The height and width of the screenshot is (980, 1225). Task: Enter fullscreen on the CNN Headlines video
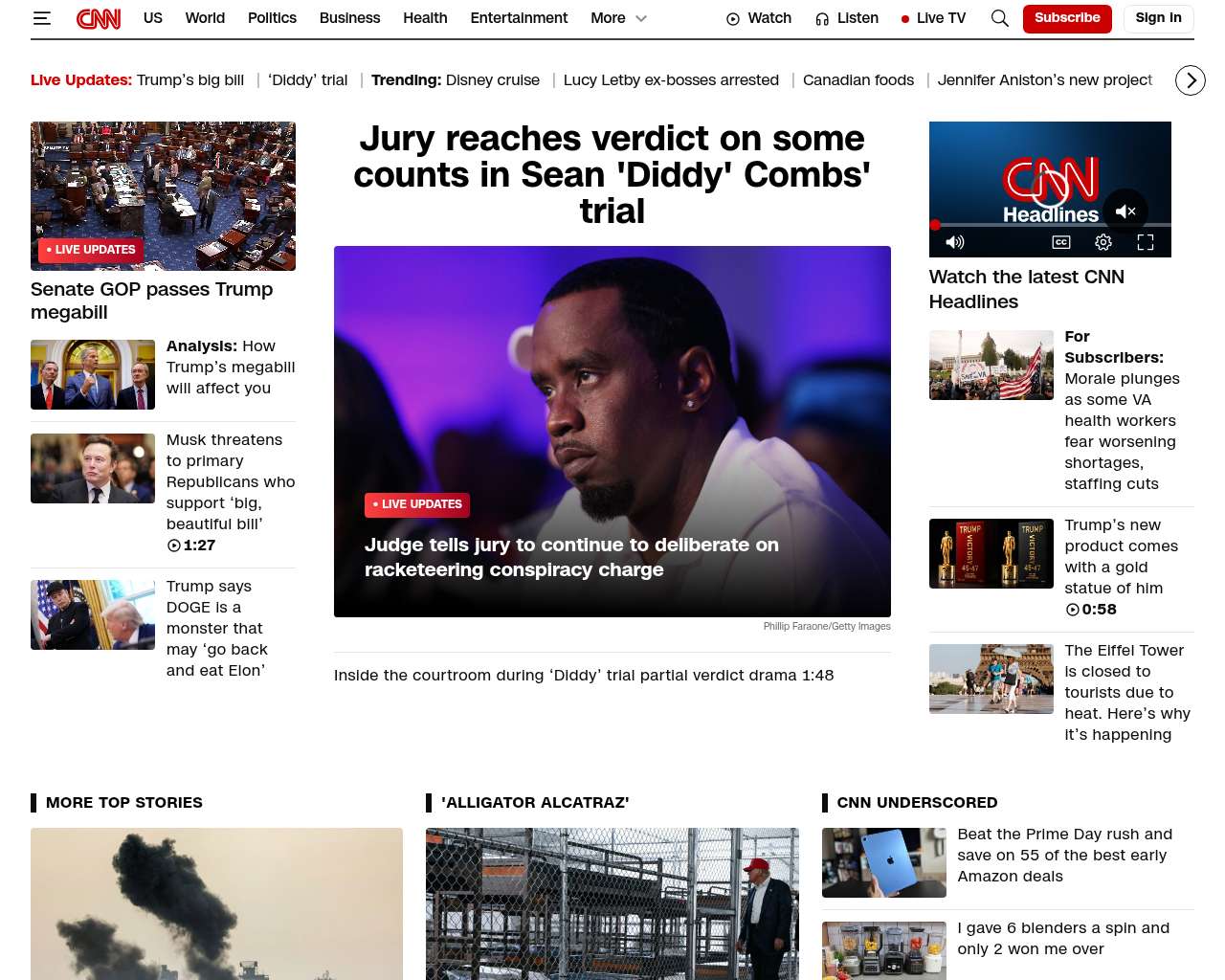click(x=1146, y=242)
